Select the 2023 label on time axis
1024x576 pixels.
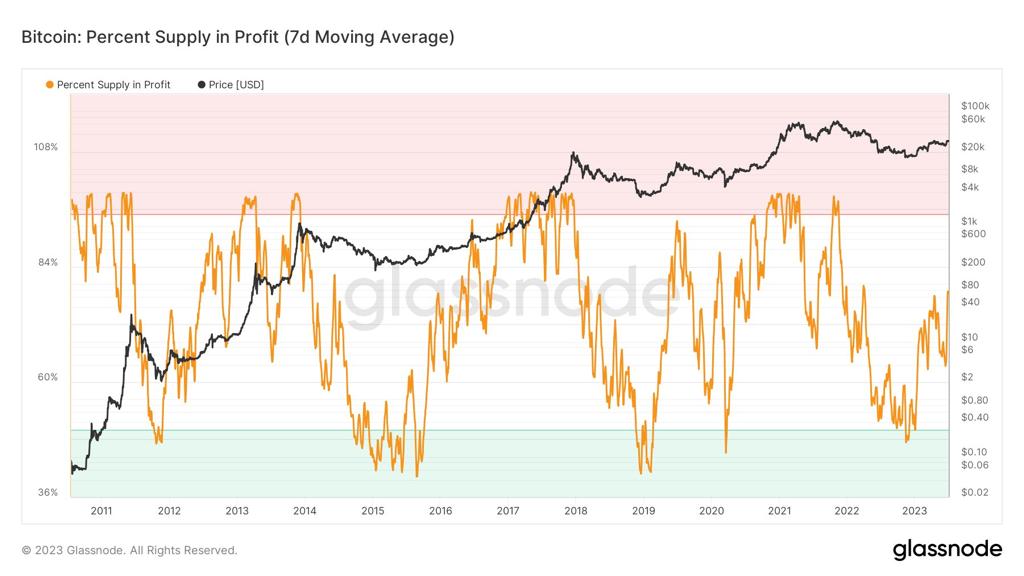pos(914,511)
